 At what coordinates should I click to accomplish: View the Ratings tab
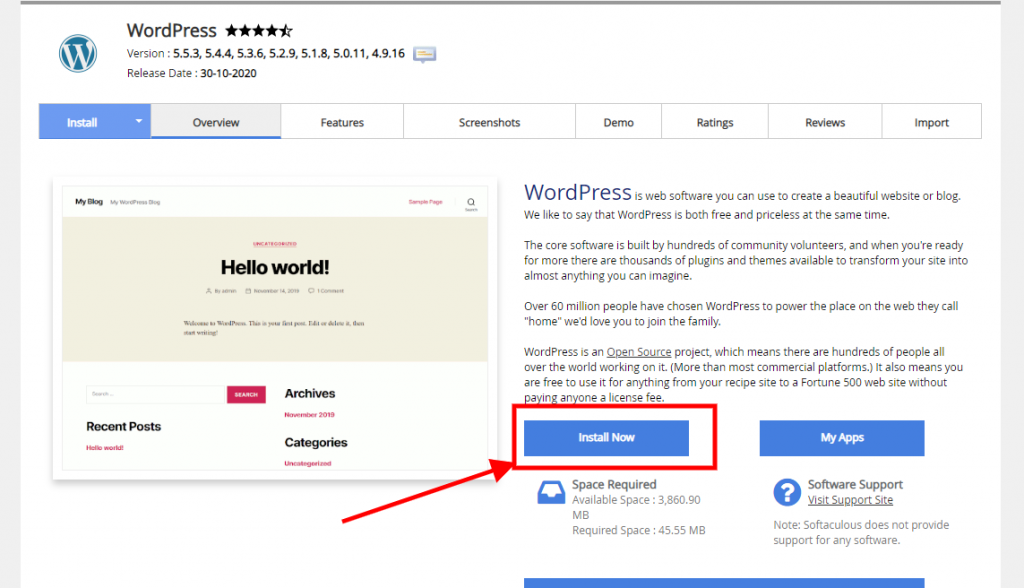715,122
